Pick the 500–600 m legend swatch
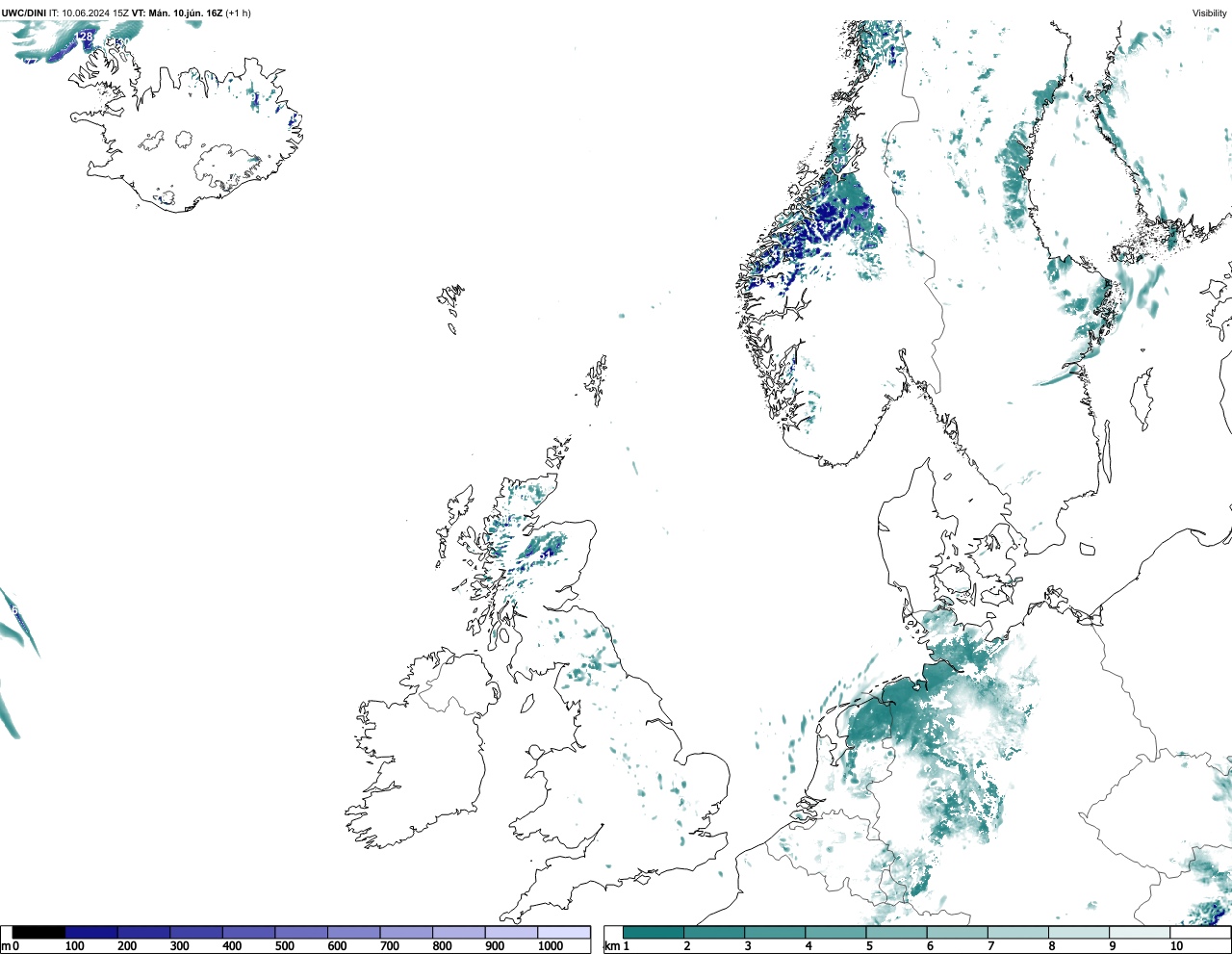The height and width of the screenshot is (954, 1232). 301,932
